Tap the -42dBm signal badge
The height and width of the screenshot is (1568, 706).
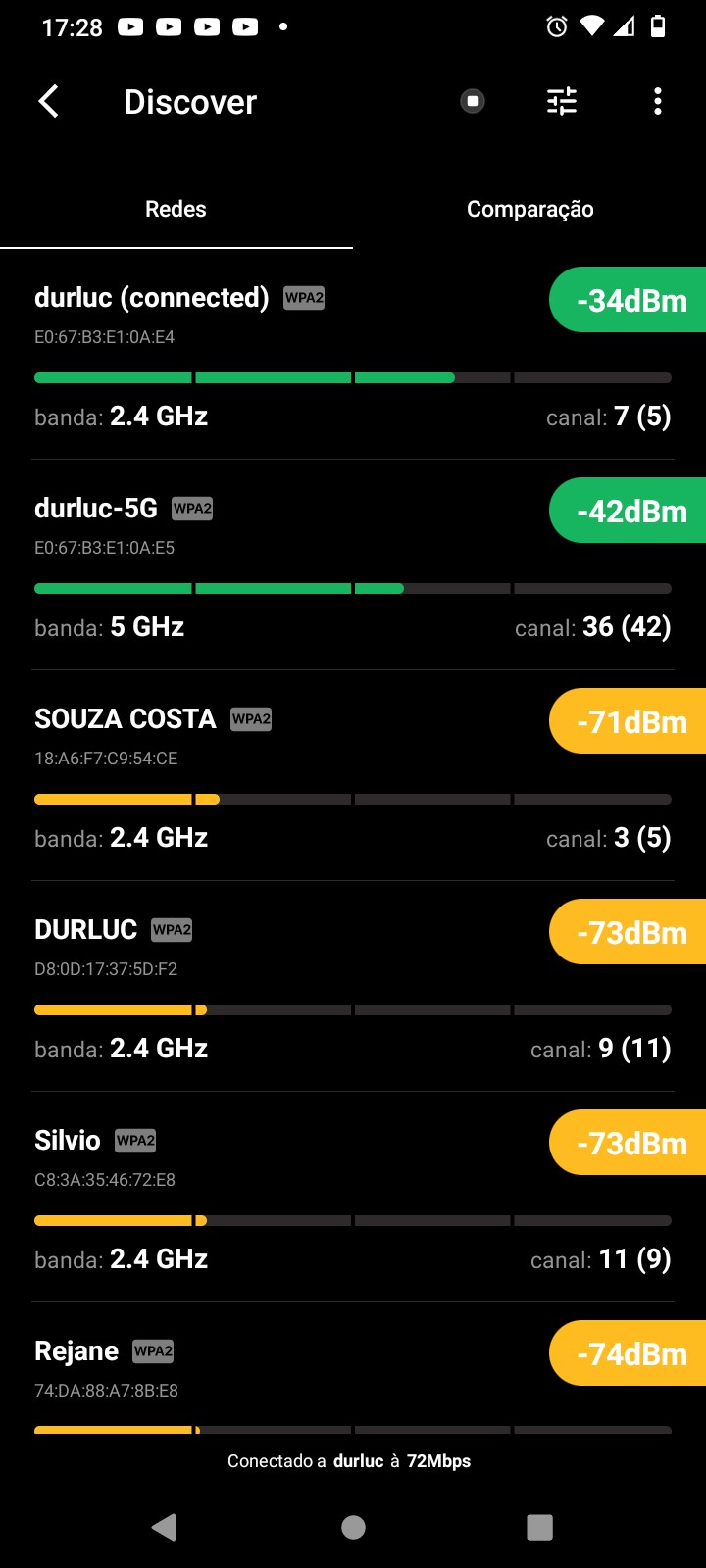pyautogui.click(x=630, y=511)
